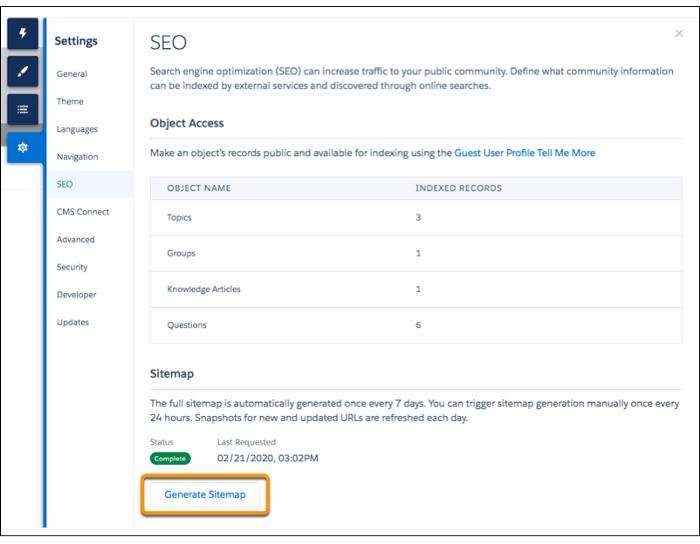Switch to Advanced settings

point(76,239)
